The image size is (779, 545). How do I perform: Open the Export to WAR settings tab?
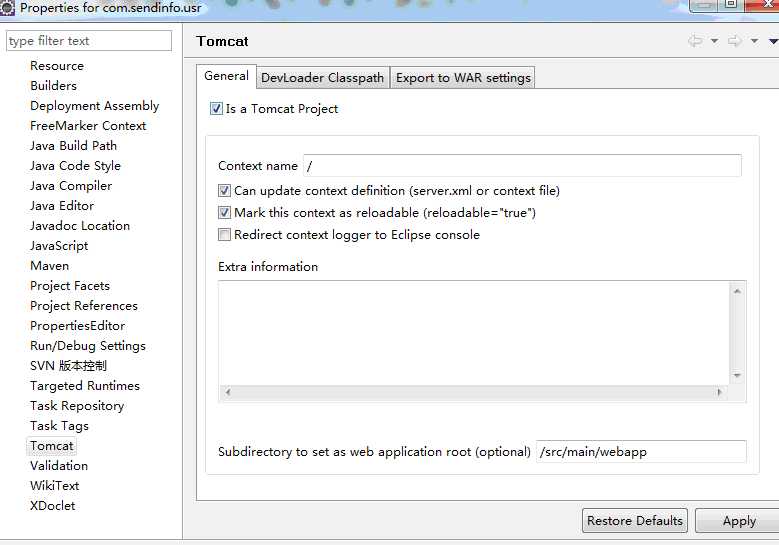tap(463, 78)
